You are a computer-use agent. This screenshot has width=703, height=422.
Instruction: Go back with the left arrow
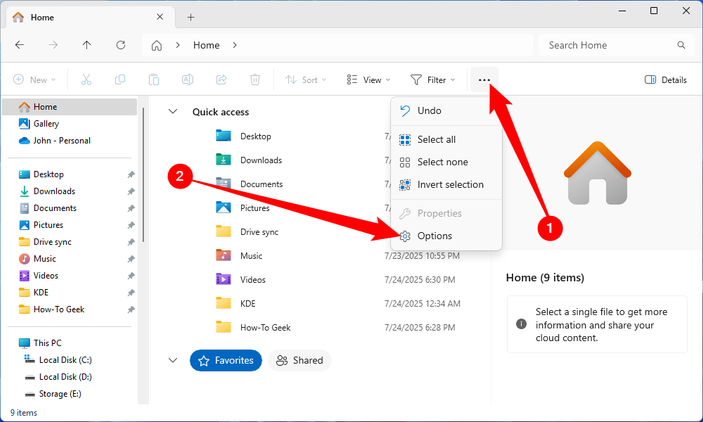19,45
